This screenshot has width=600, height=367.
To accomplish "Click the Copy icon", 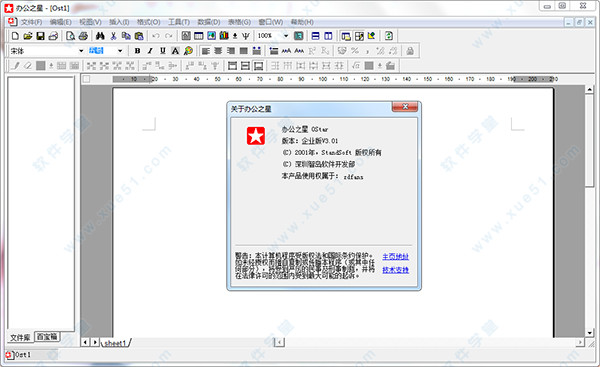I will (x=126, y=36).
